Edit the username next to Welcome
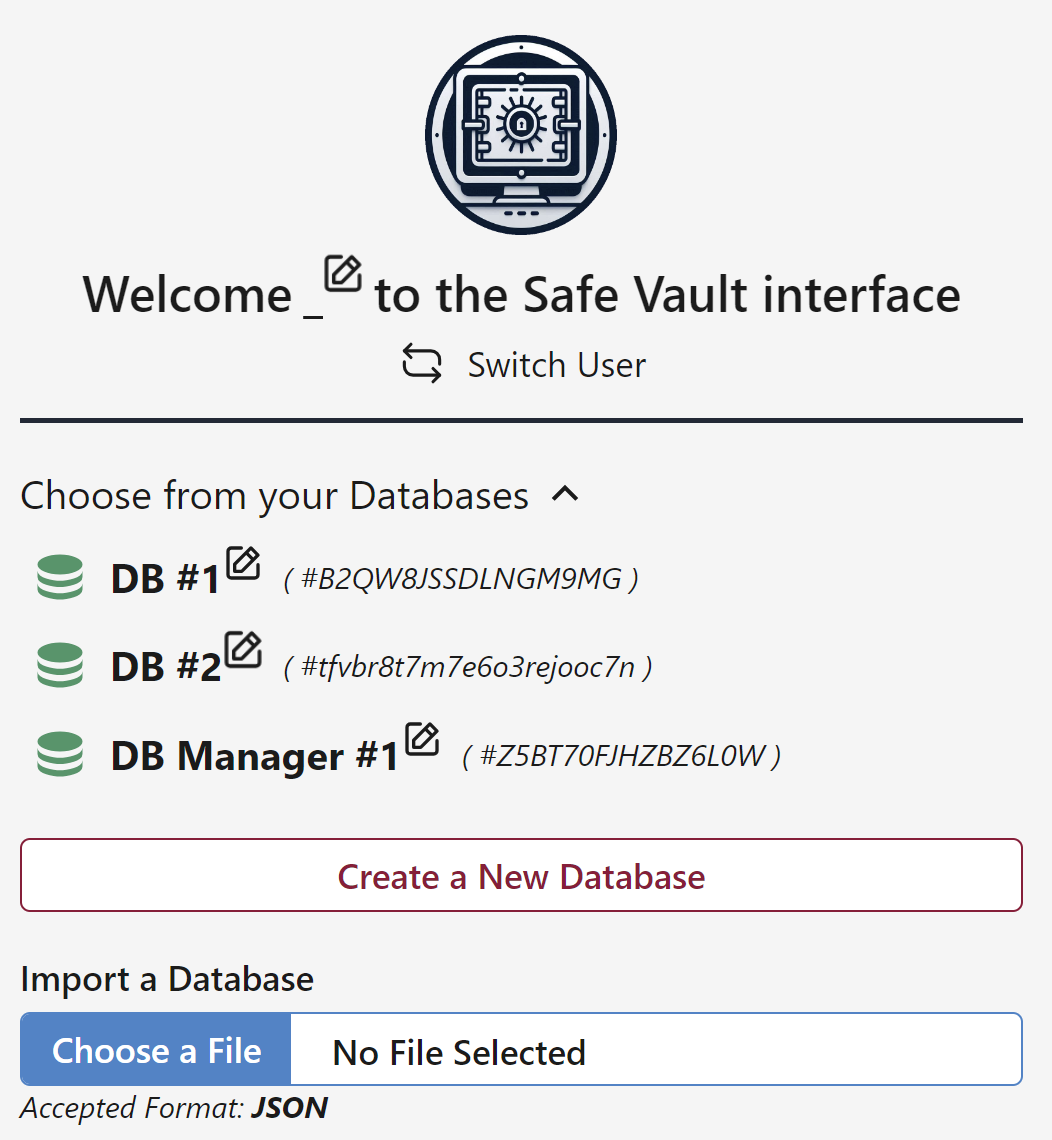The height and width of the screenshot is (1140, 1052). pos(343,273)
